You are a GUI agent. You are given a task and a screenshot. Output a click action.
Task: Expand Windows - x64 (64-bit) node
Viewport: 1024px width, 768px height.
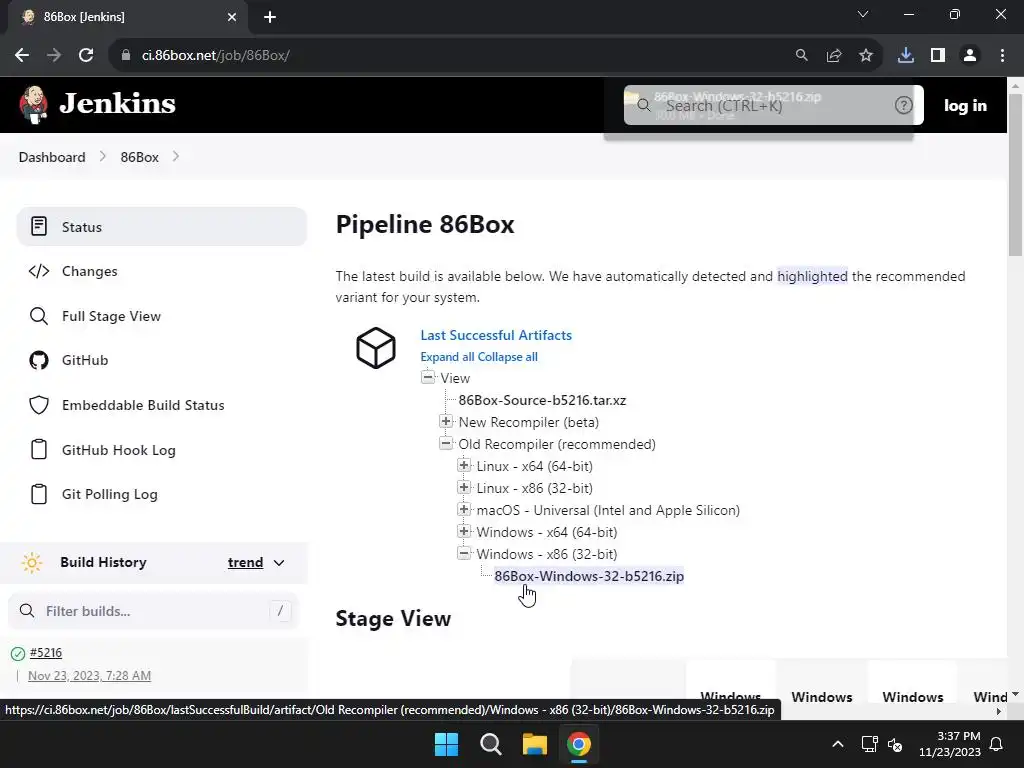(x=464, y=531)
